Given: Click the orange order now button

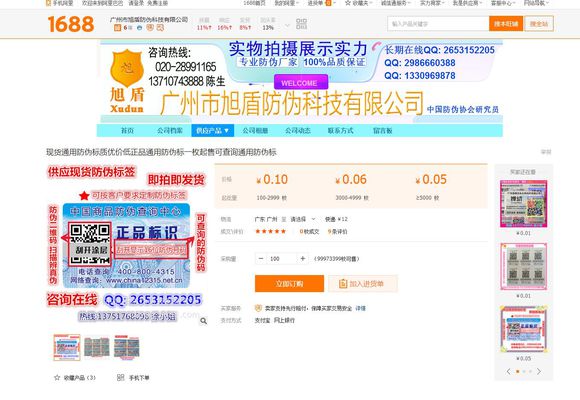Looking at the screenshot, I should pyautogui.click(x=289, y=283).
